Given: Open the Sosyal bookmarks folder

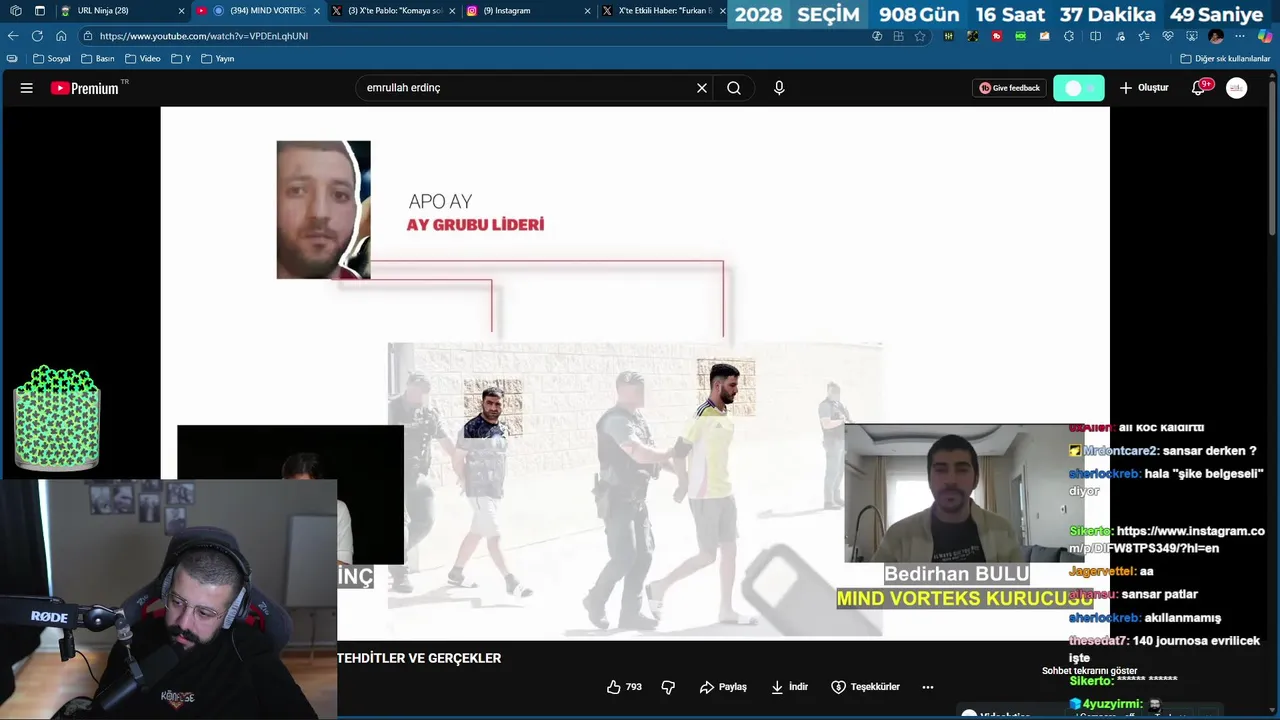Looking at the screenshot, I should click(x=50, y=59).
